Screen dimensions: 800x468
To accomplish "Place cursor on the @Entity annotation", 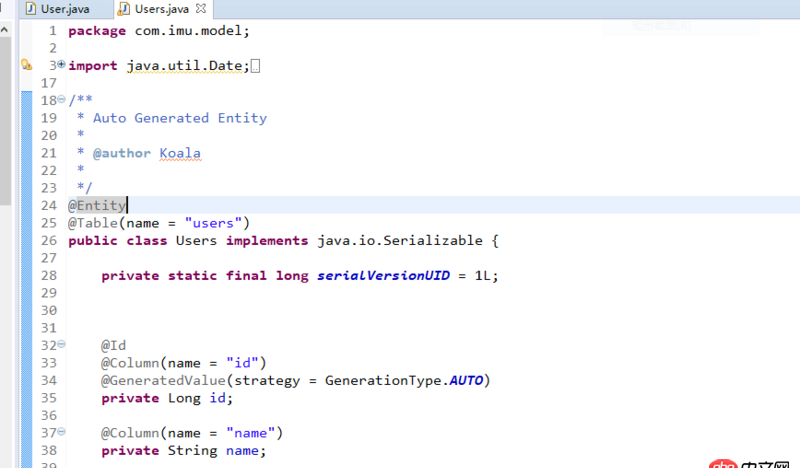I will (97, 205).
